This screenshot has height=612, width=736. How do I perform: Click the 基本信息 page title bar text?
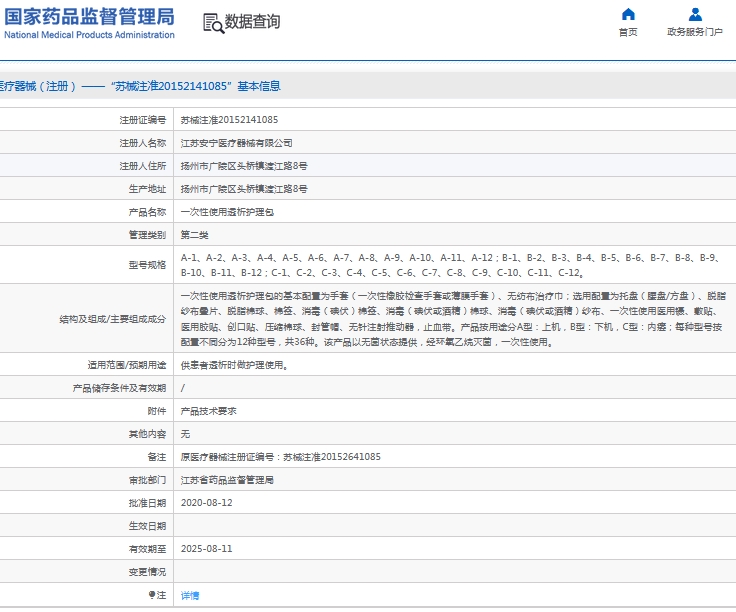click(139, 86)
